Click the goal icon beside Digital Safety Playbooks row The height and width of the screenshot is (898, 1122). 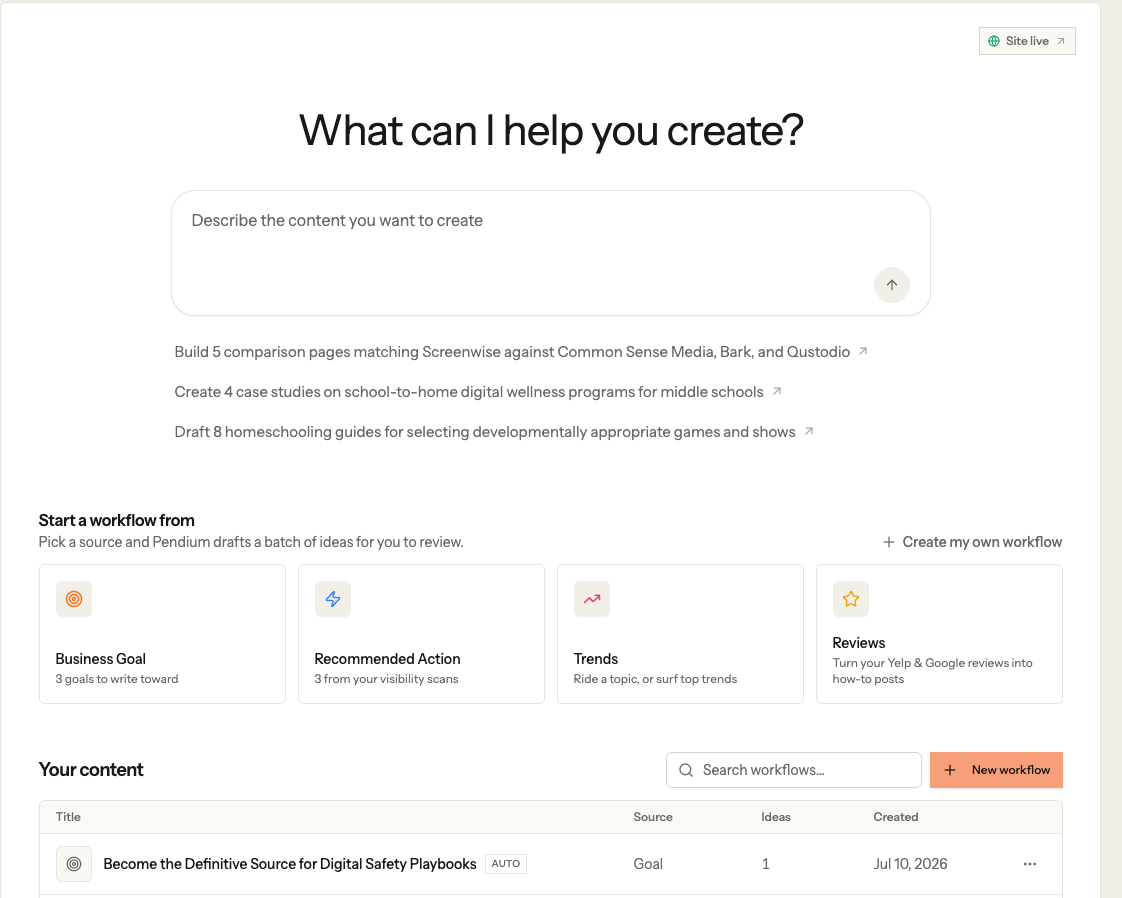74,864
